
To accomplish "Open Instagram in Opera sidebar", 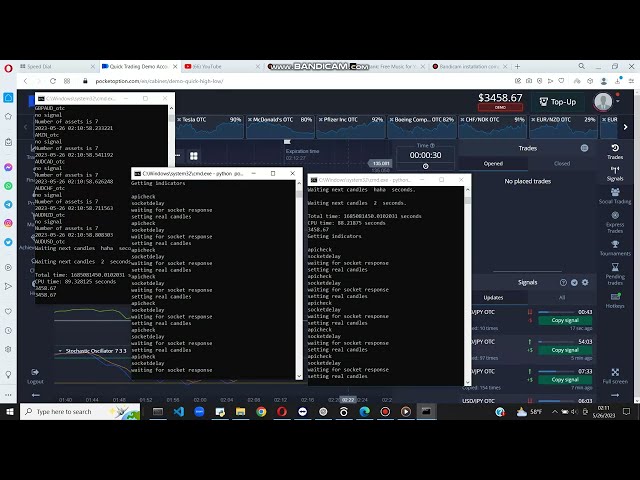I will 8,223.
